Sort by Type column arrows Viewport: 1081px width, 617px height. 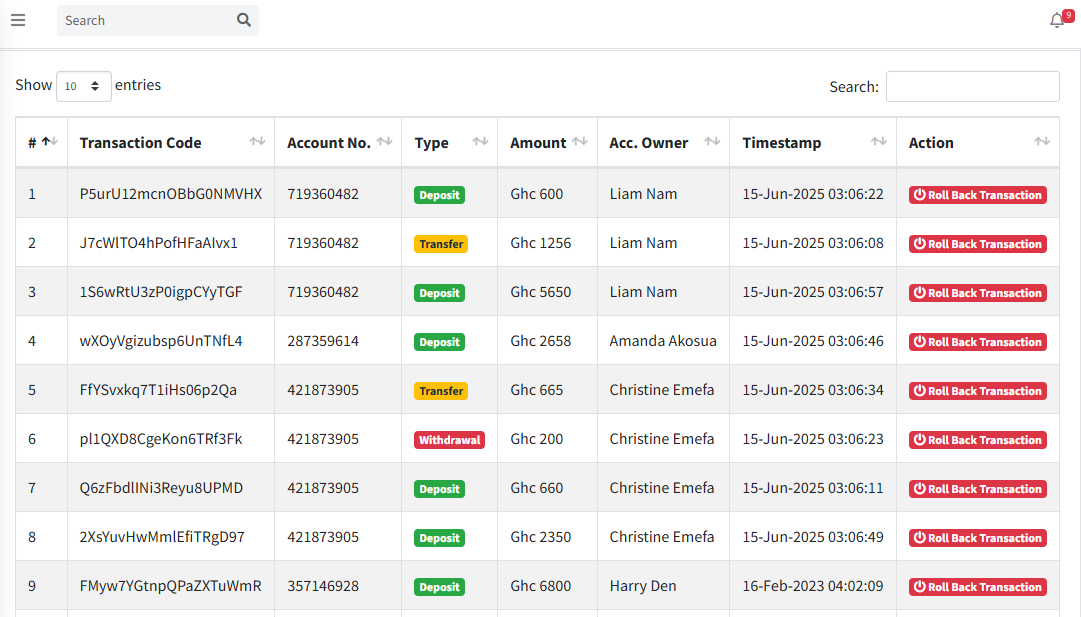click(480, 142)
